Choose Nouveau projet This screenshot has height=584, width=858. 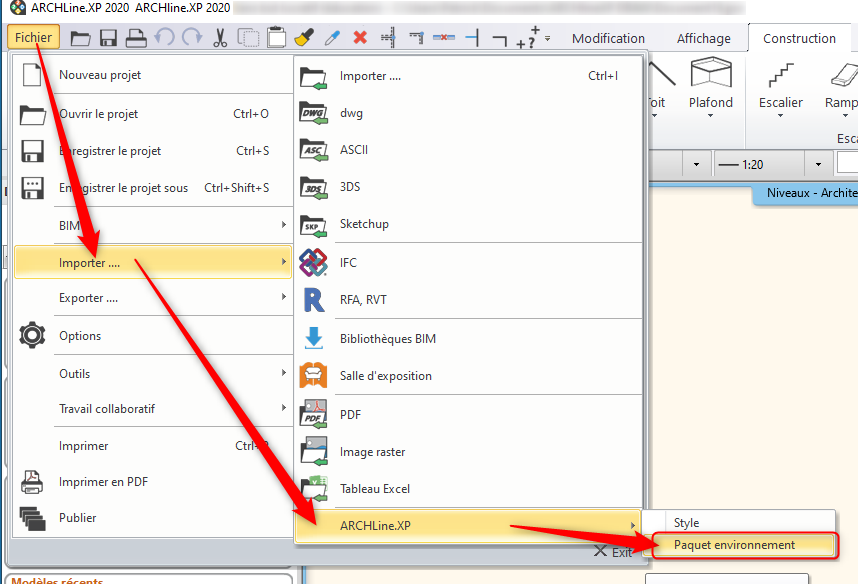click(153, 75)
